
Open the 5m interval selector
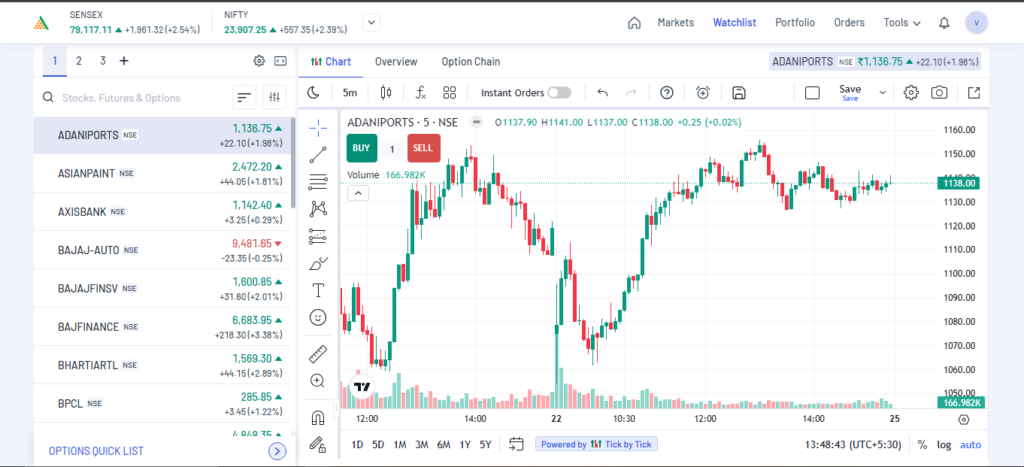(350, 93)
